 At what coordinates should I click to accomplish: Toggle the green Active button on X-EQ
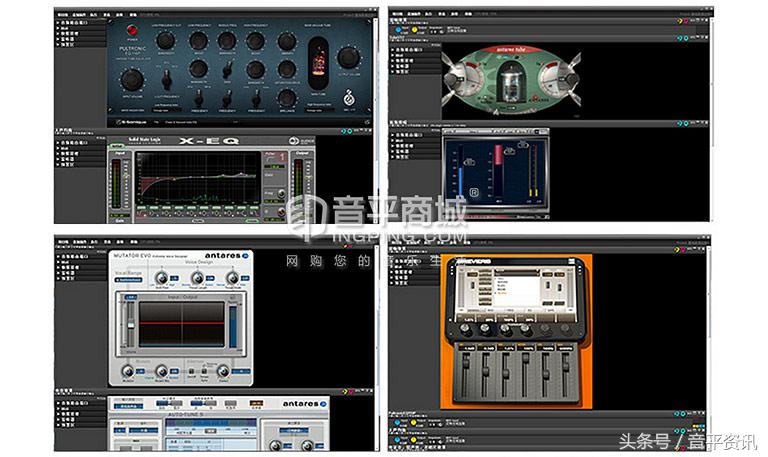click(x=116, y=146)
